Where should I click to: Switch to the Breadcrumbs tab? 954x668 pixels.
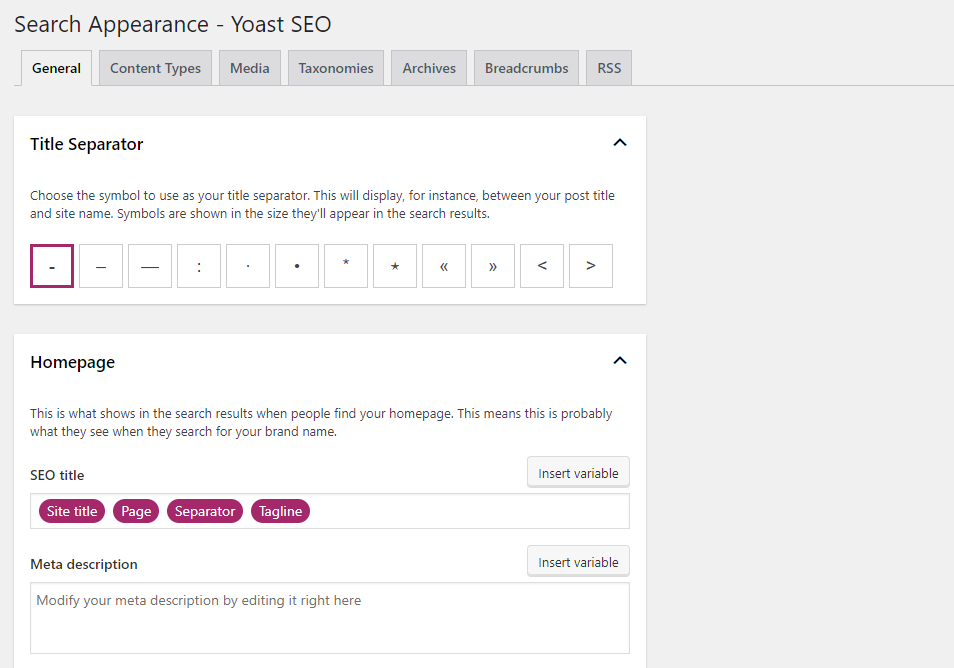tap(526, 68)
